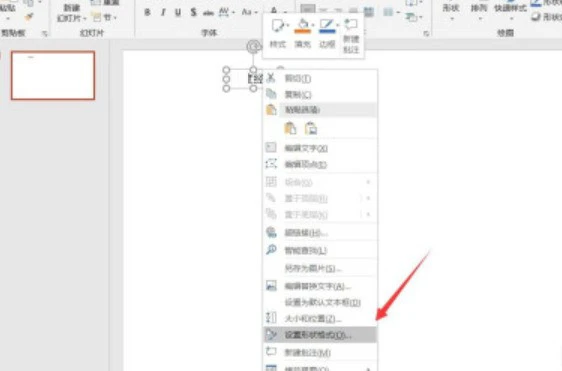Viewport: 562px width, 371px height.
Task: Open paragraph group dialog launcher
Action: [426, 34]
